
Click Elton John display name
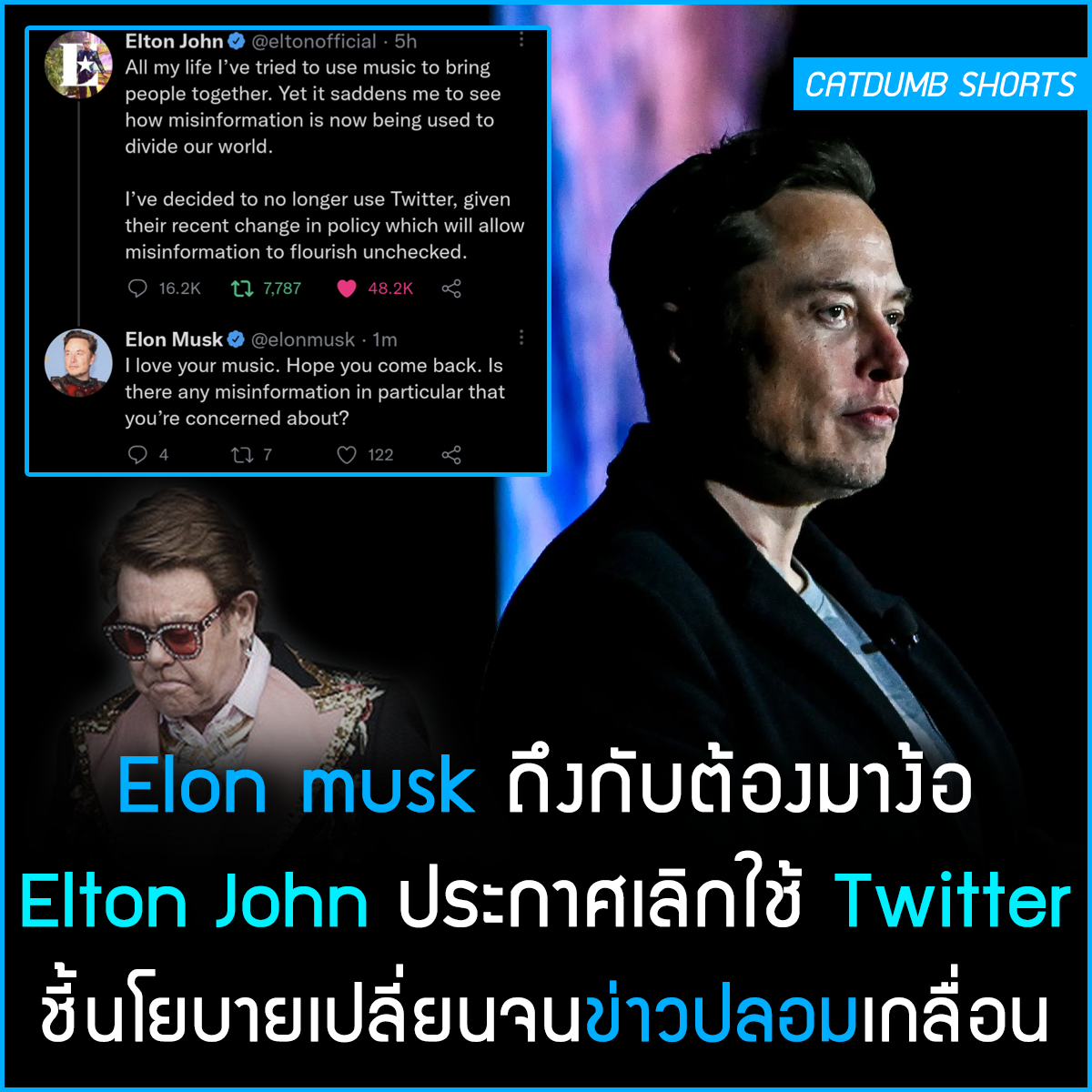[x=174, y=41]
